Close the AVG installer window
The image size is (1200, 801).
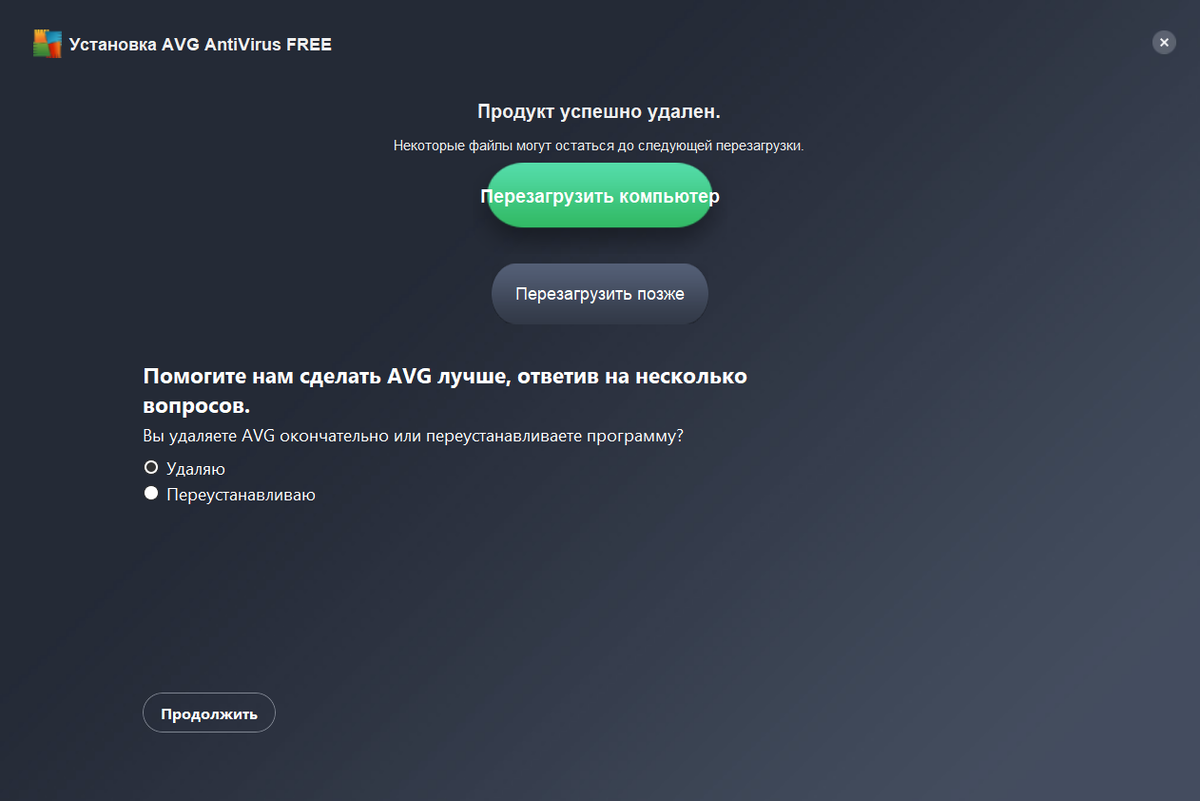coord(1164,42)
